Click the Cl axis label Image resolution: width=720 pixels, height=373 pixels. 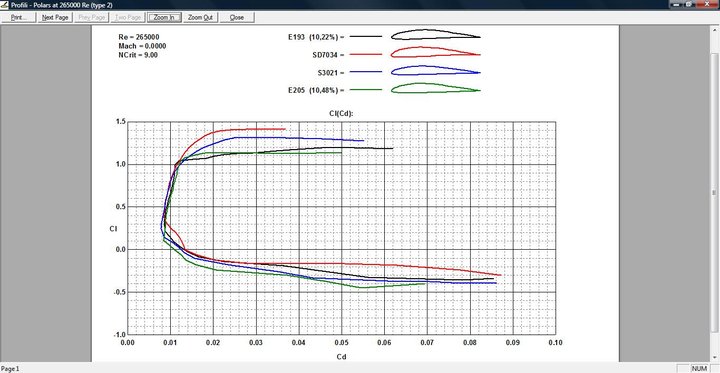(113, 228)
